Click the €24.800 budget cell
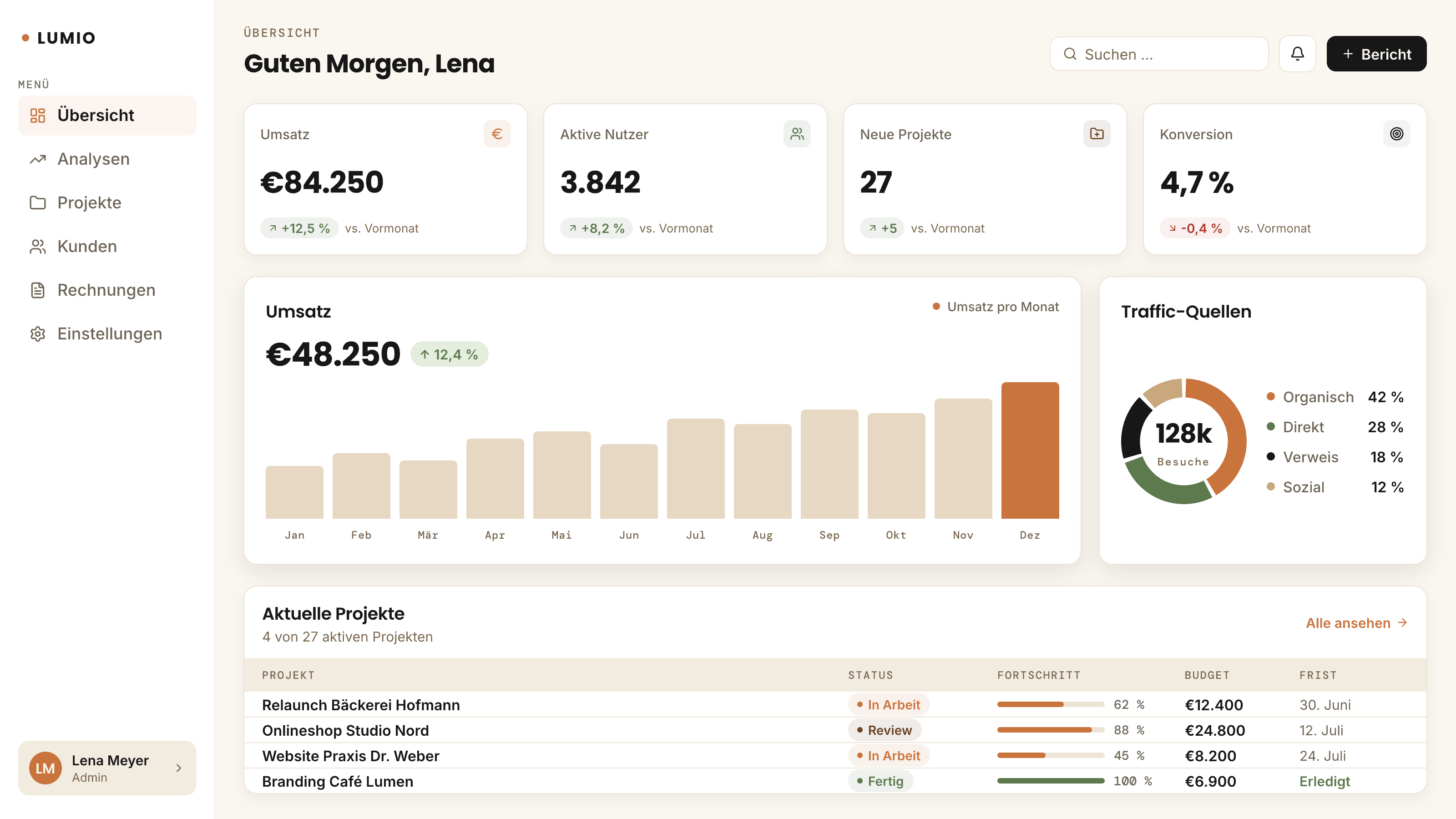The width and height of the screenshot is (1456, 819). pos(1215,730)
